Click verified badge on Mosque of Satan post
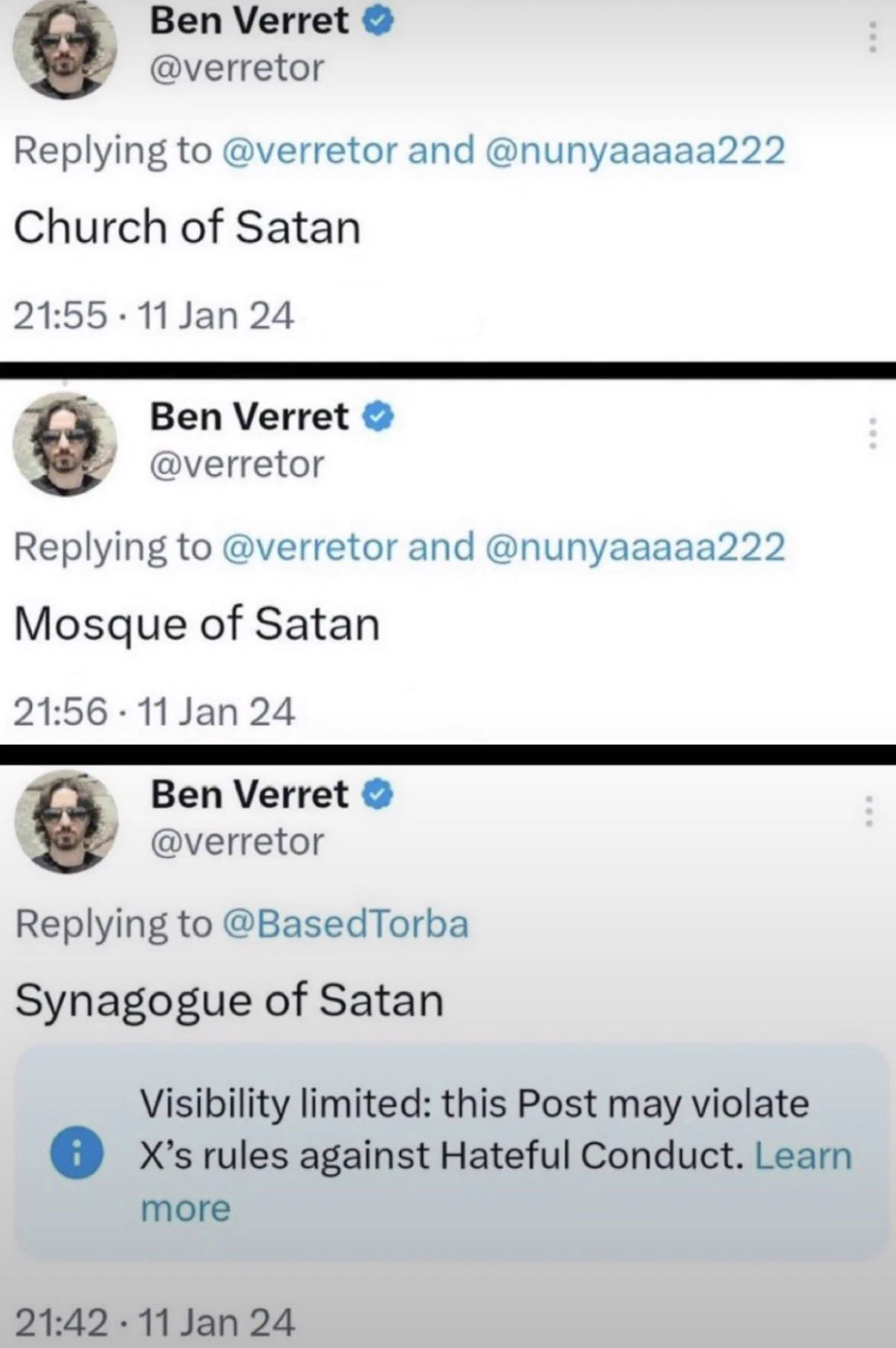Image resolution: width=896 pixels, height=1348 pixels. pos(378,418)
